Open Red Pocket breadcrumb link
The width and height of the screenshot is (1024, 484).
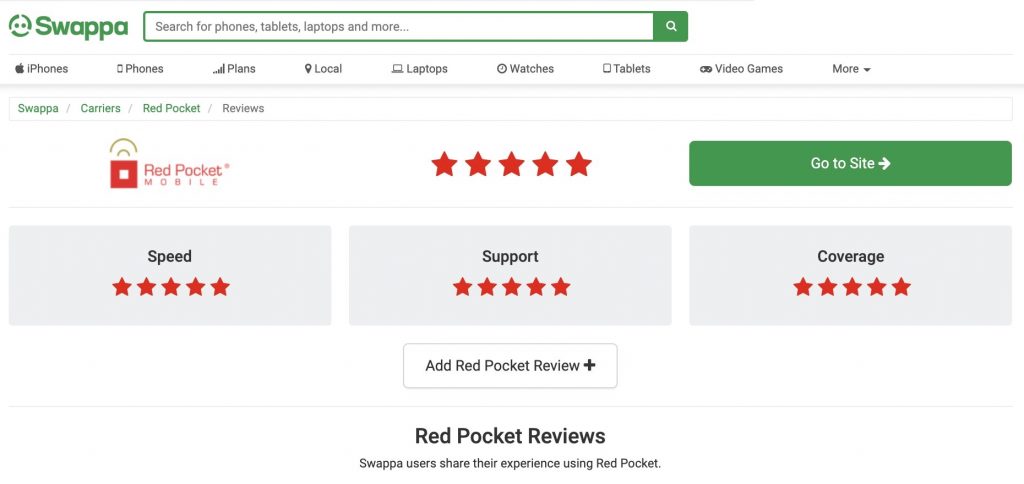coord(172,108)
